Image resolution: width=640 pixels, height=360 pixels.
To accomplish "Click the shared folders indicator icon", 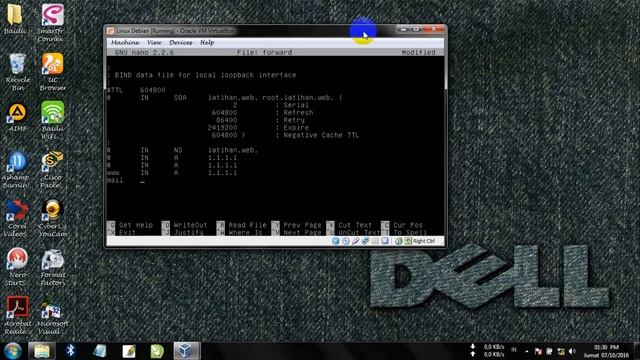I will point(375,241).
